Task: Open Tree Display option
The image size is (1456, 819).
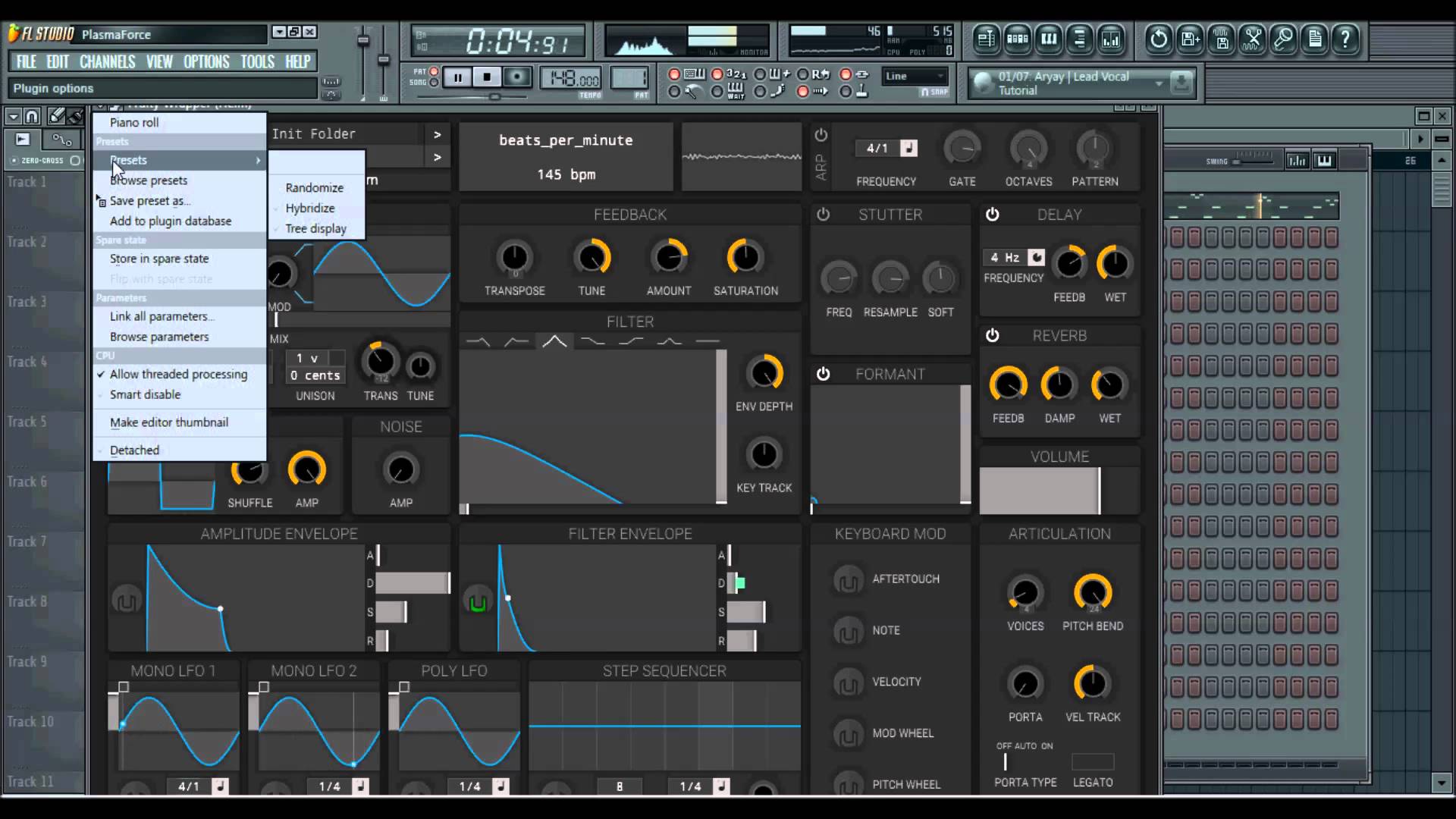Action: 316,228
